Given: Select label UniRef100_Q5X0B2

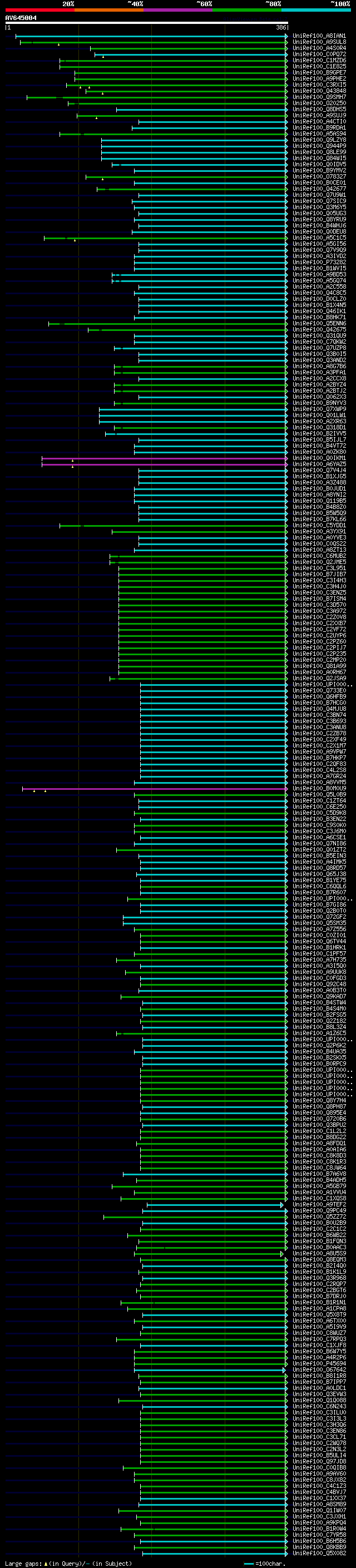Looking at the screenshot, I should tap(319, 1554).
